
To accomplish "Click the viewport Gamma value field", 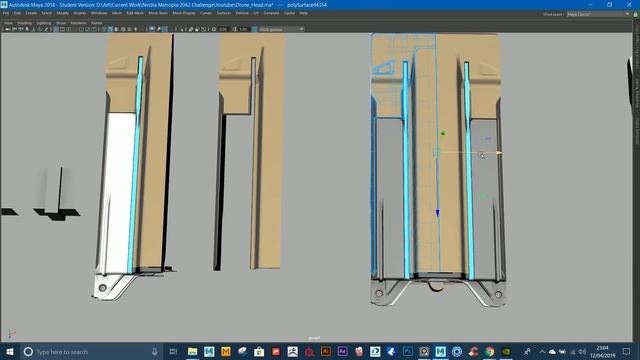I will tap(243, 29).
